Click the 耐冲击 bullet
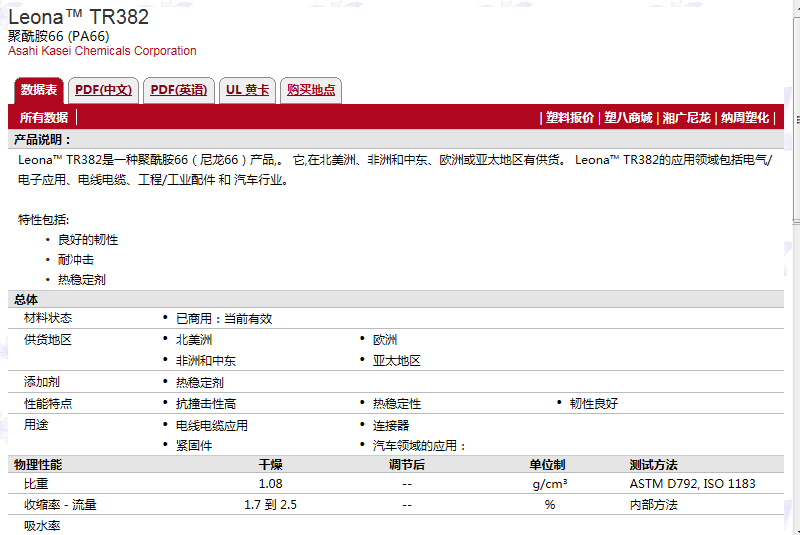The height and width of the screenshot is (535, 800). (x=76, y=260)
